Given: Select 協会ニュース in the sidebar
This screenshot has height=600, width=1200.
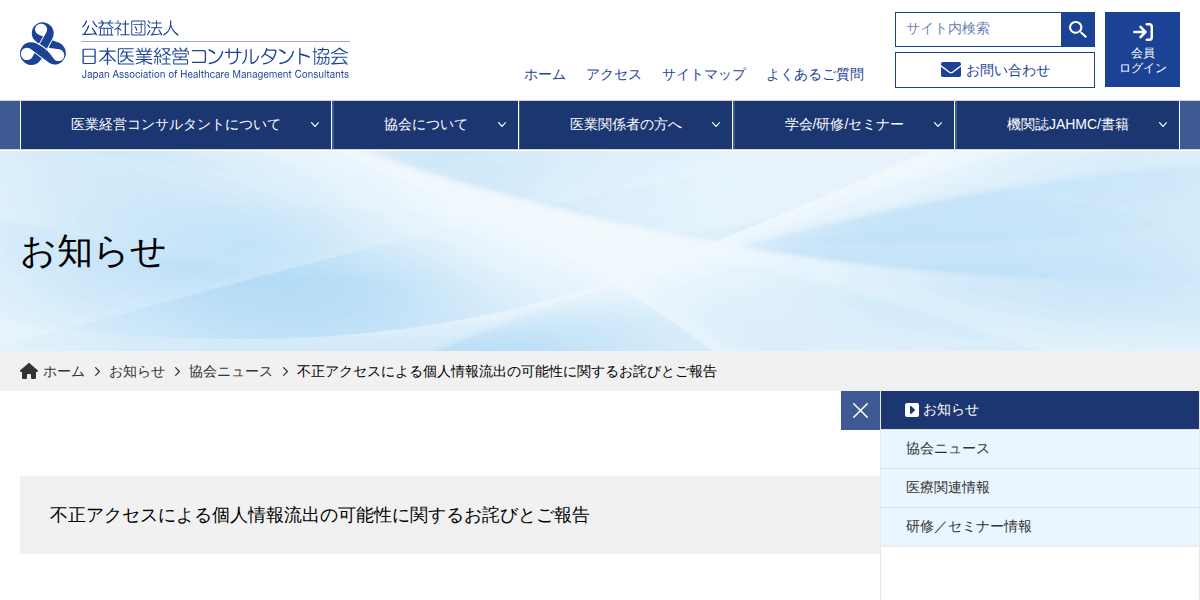Looking at the screenshot, I should pyautogui.click(x=1040, y=449).
